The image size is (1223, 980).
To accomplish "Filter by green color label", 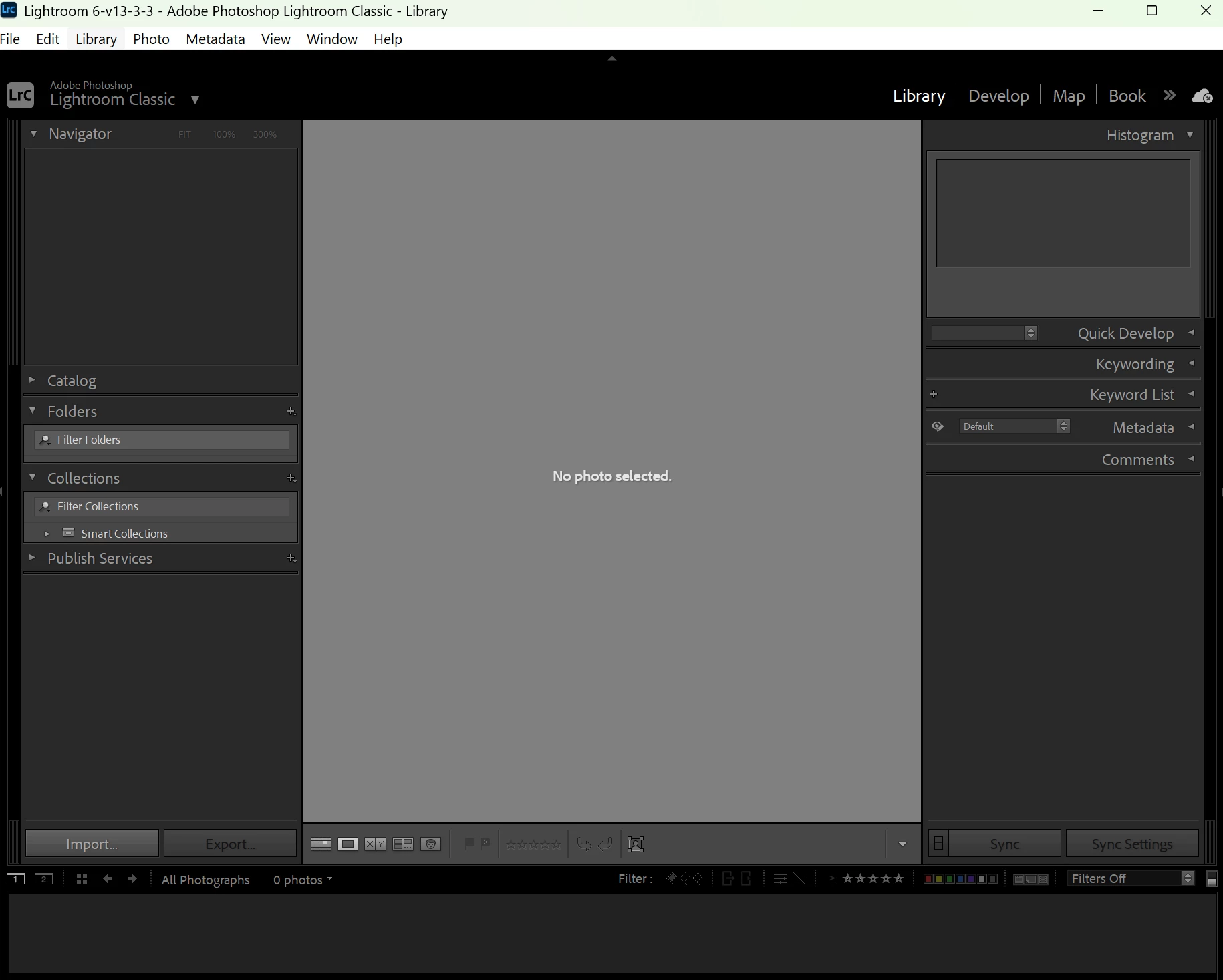I will click(950, 879).
